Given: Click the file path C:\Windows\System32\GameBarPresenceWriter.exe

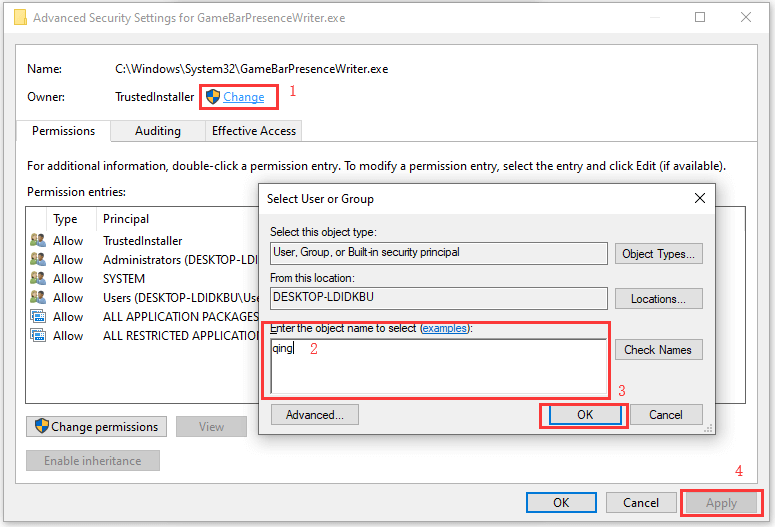Looking at the screenshot, I should [252, 69].
